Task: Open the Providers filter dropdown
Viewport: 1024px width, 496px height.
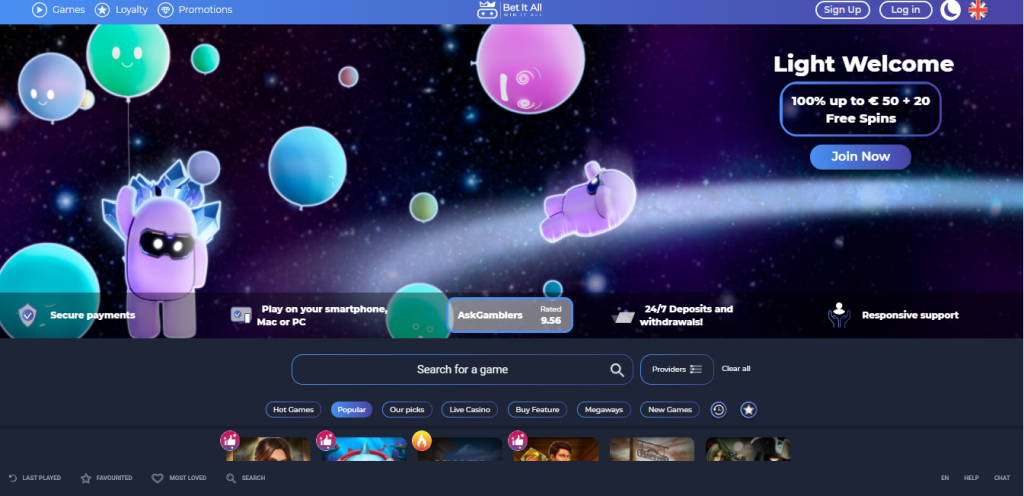Action: 677,369
